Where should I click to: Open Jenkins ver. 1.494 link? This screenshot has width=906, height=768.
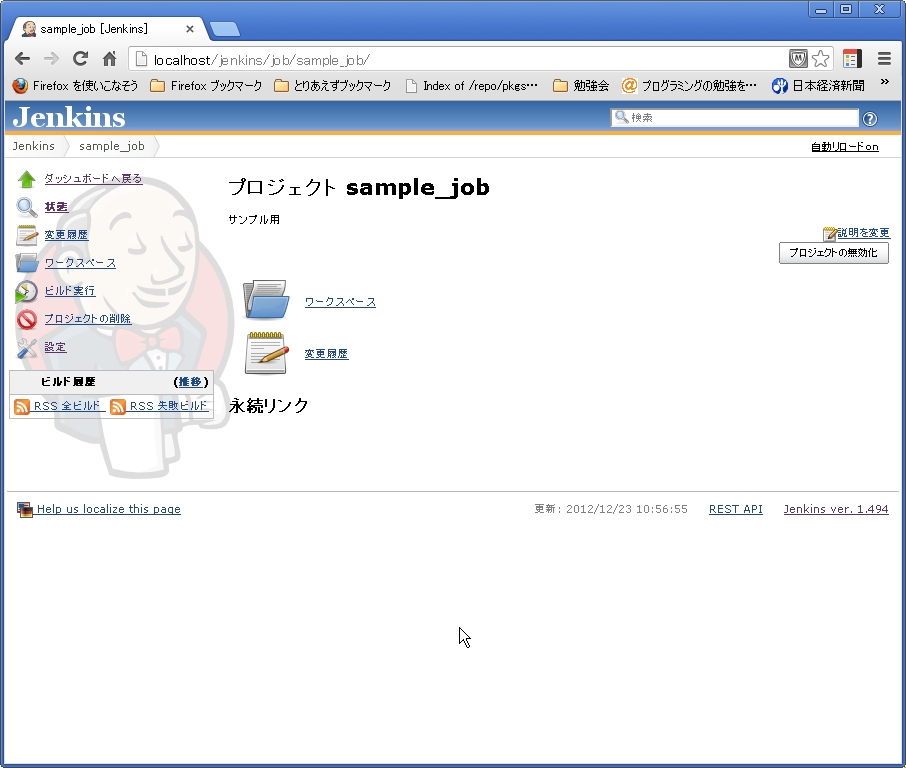(836, 509)
